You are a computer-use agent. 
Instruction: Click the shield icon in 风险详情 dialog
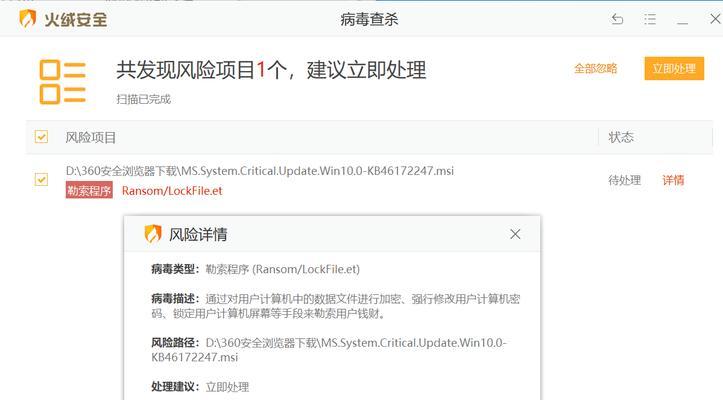pos(153,234)
